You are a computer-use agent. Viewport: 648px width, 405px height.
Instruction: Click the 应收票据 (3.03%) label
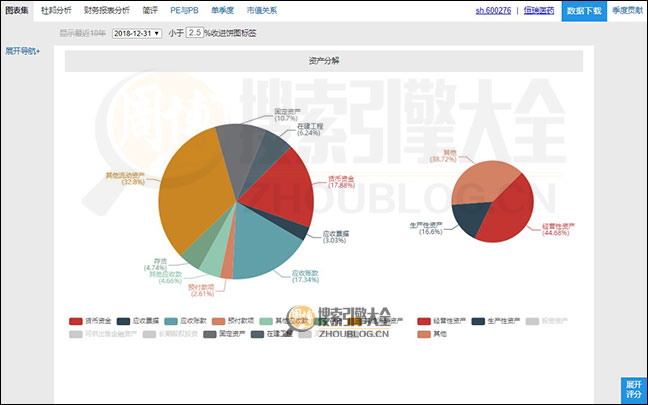point(336,237)
